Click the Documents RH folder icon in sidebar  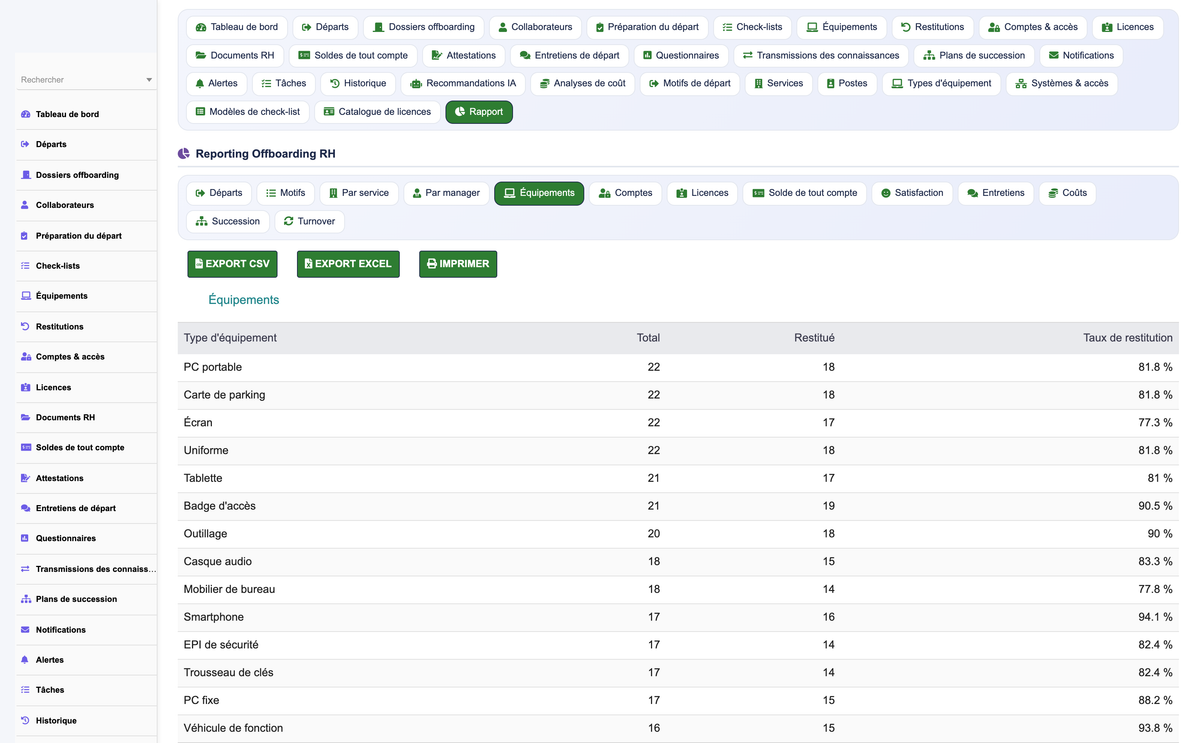pos(25,417)
